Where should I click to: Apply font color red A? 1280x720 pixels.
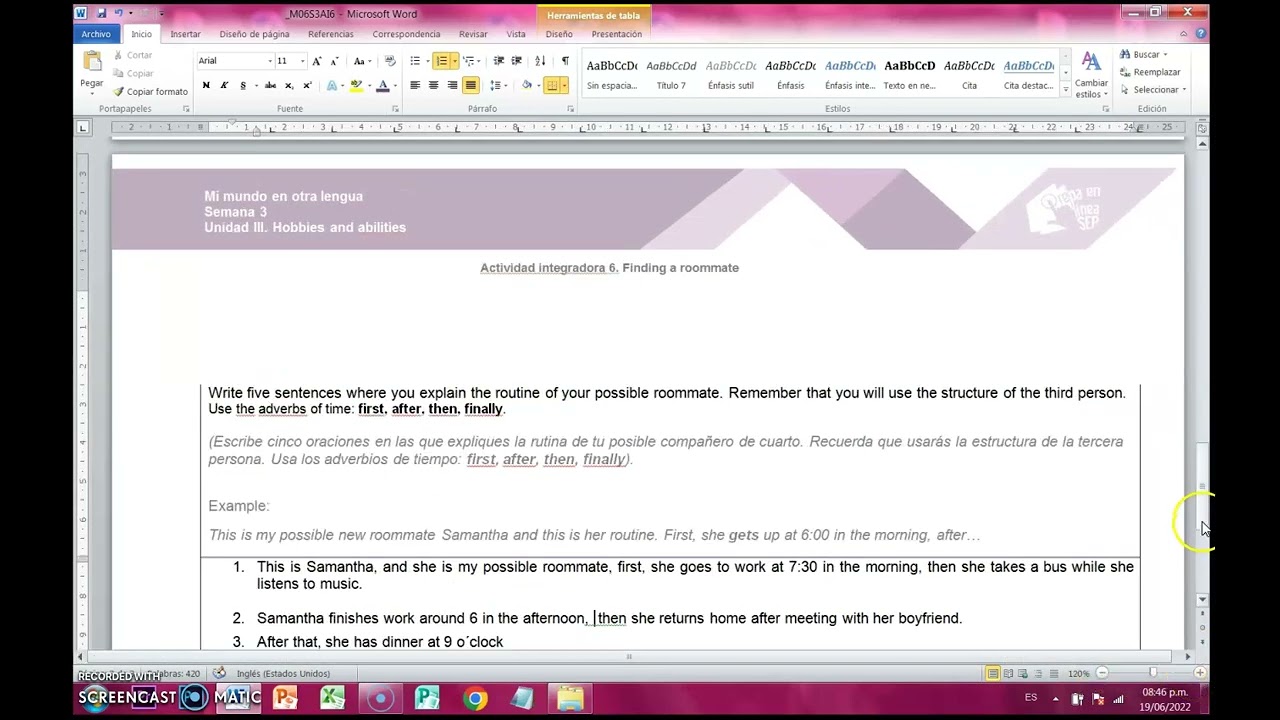[x=382, y=86]
